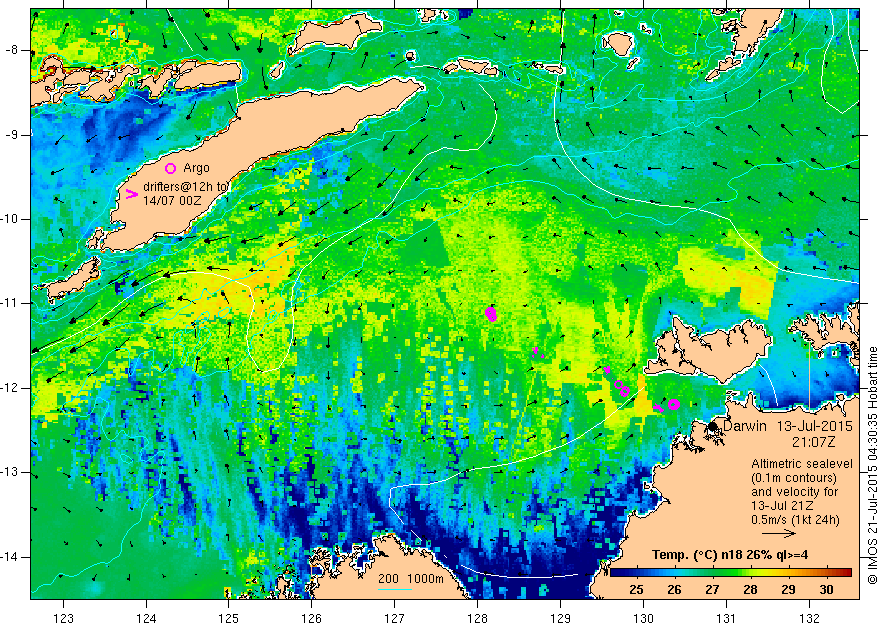This screenshot has width=880, height=630.
Task: Click the longitude axis label '126'
Action: 311,618
